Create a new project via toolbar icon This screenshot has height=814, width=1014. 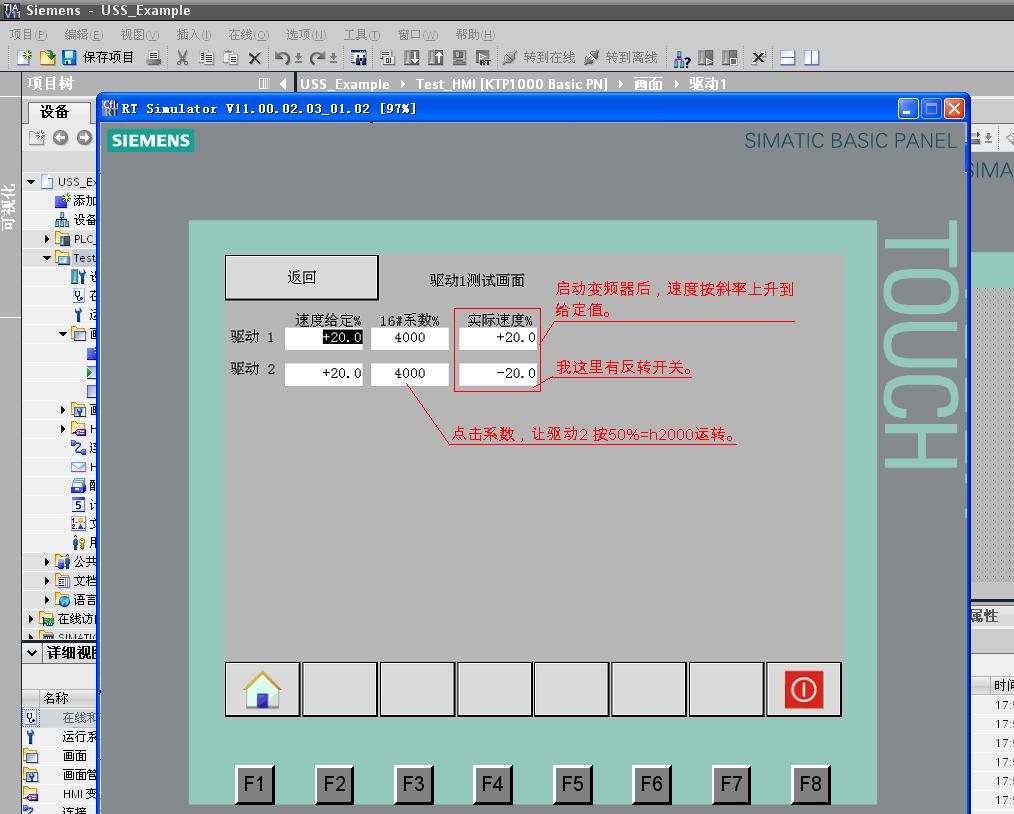tap(25, 58)
